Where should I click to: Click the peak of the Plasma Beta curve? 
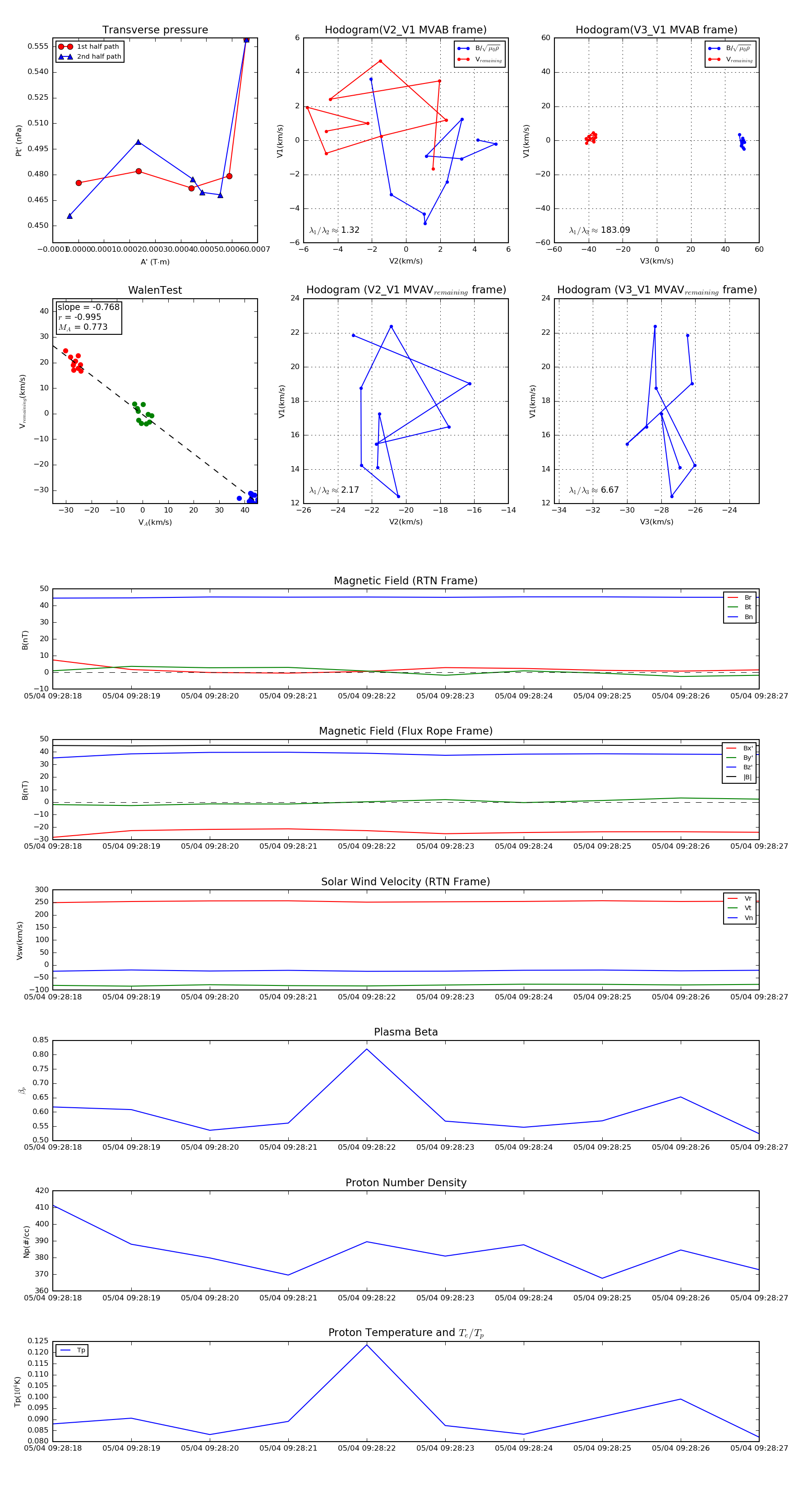click(366, 1049)
